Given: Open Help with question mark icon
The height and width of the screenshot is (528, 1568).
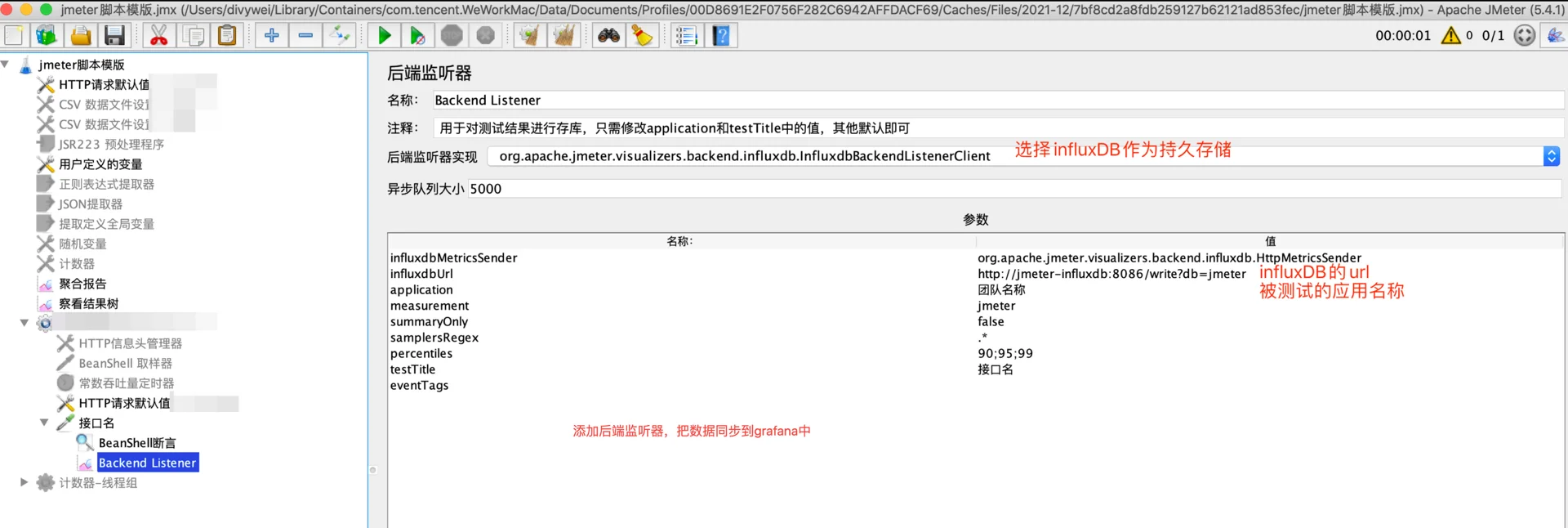Looking at the screenshot, I should pos(721,35).
